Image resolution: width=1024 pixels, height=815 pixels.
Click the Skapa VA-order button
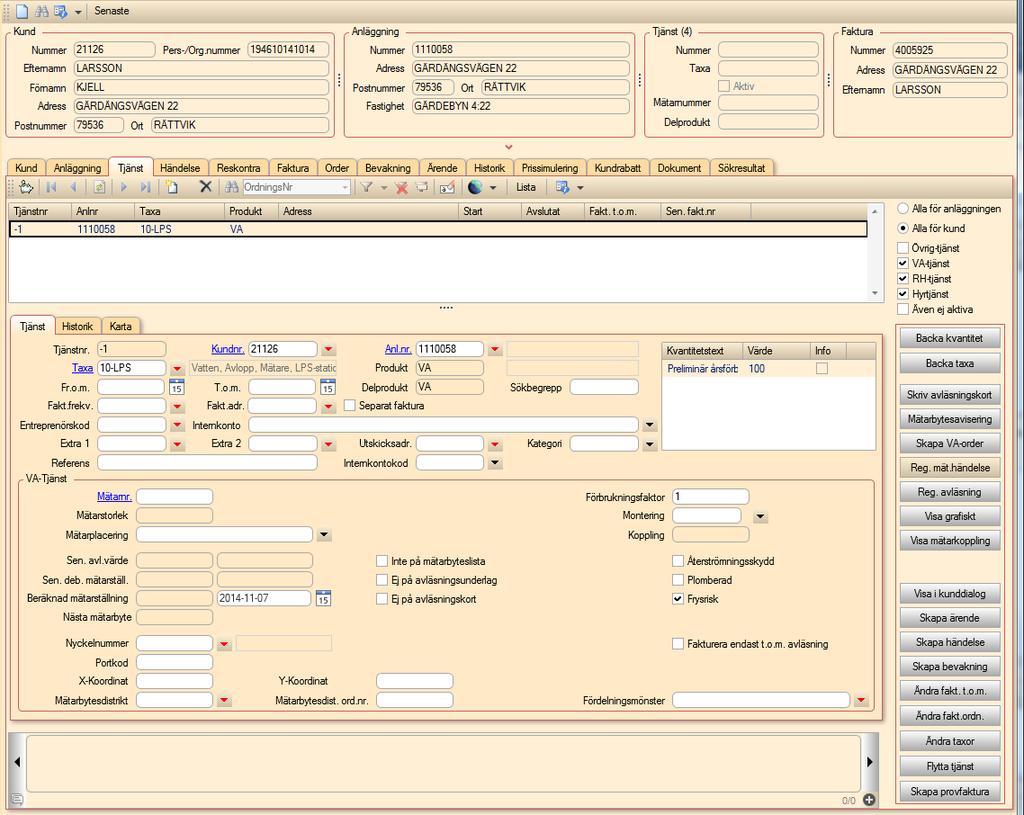point(950,443)
